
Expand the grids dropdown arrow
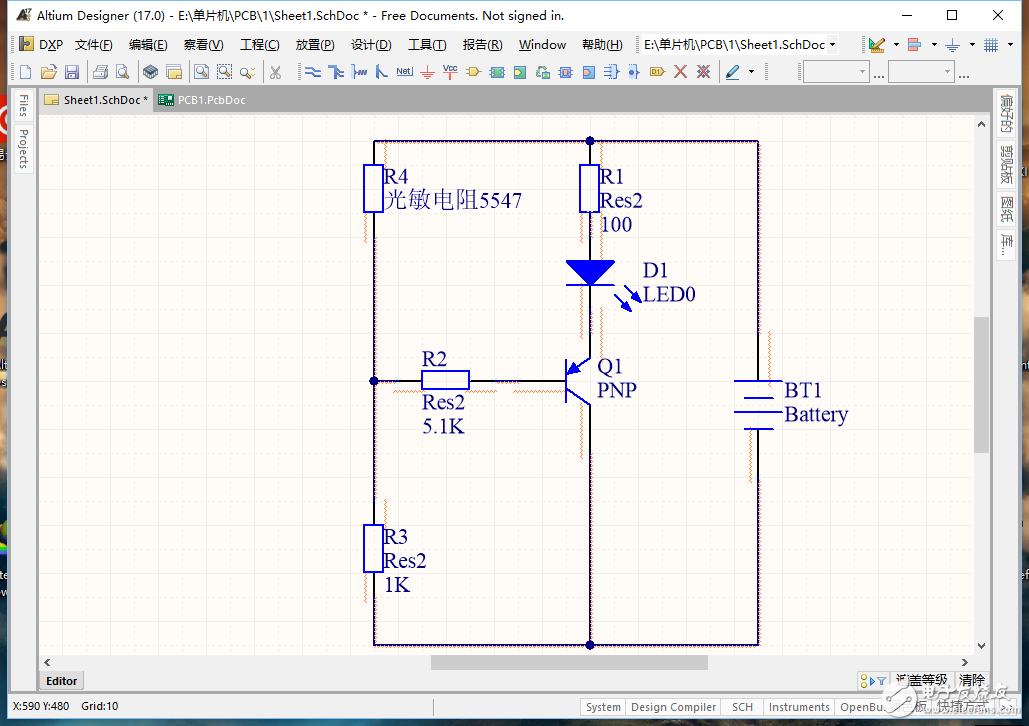click(x=1009, y=45)
